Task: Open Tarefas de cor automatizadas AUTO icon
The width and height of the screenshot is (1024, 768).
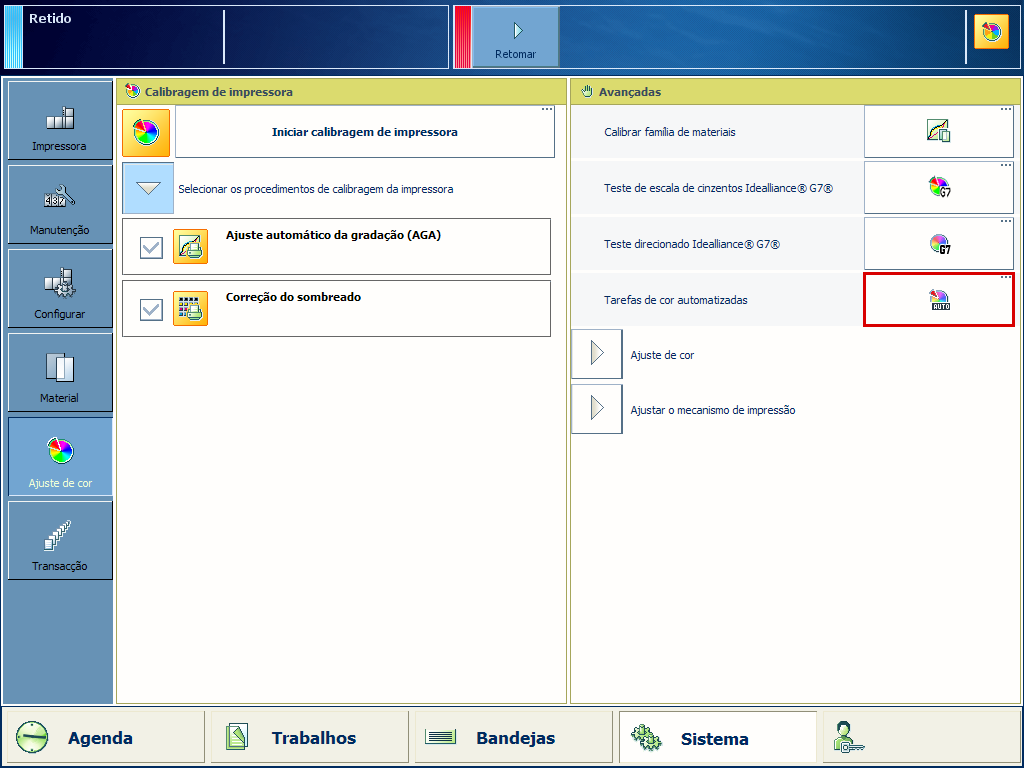Action: pyautogui.click(x=938, y=300)
